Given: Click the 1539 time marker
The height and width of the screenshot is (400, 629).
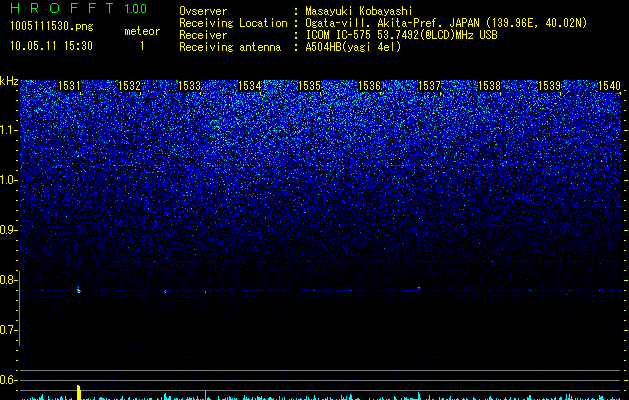Looking at the screenshot, I should pyautogui.click(x=549, y=86).
